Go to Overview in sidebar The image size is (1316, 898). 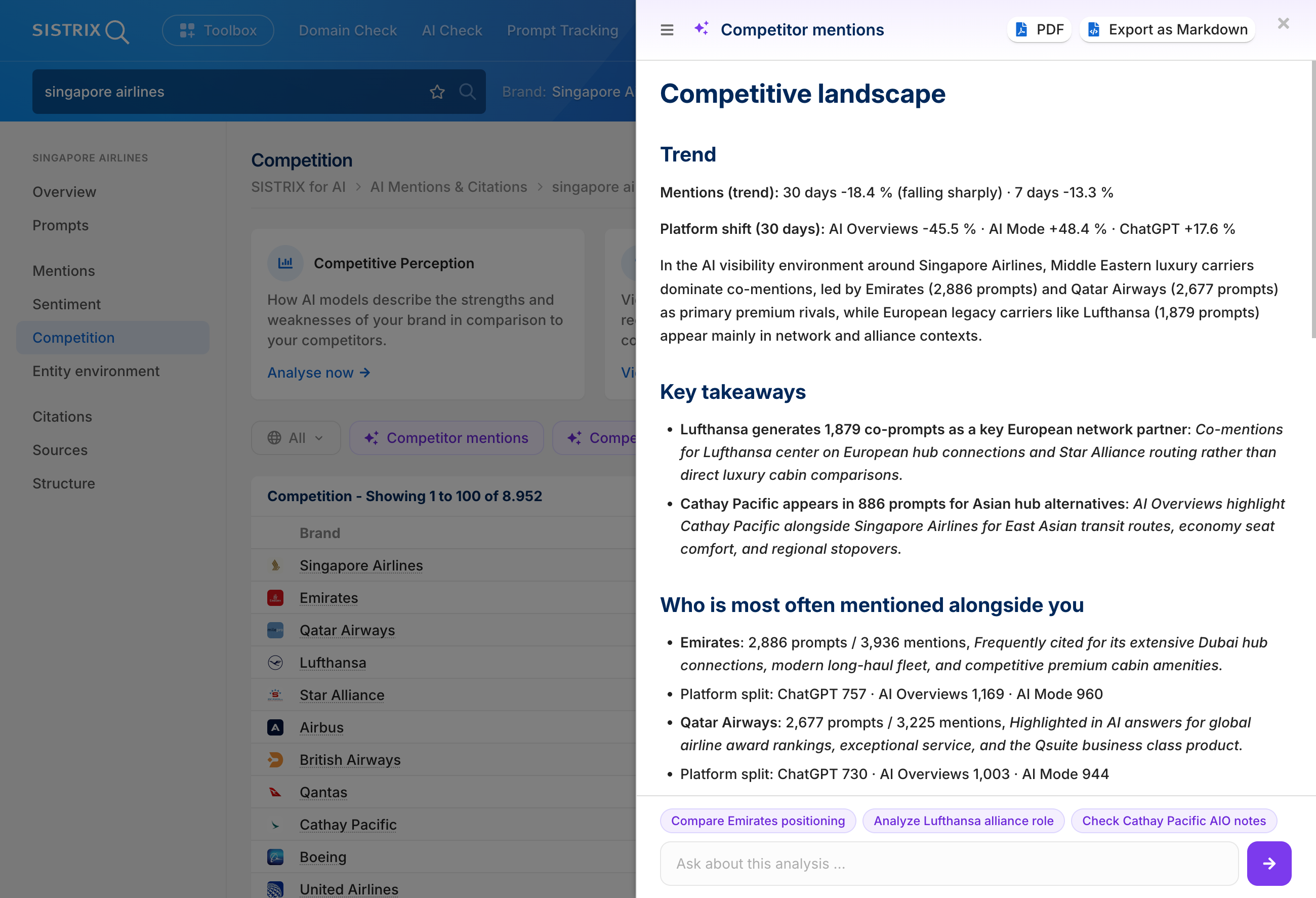coord(64,192)
